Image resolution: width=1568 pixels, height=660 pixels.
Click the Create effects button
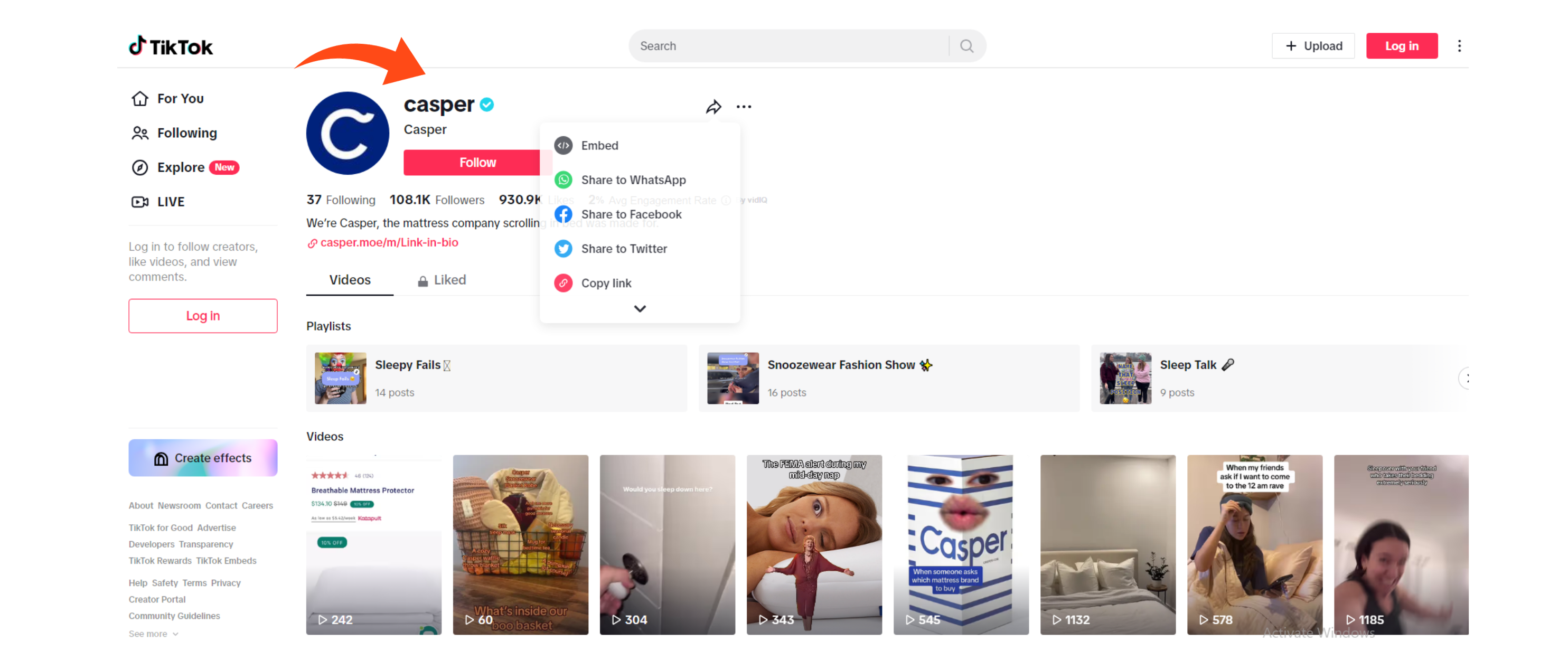[x=203, y=458]
